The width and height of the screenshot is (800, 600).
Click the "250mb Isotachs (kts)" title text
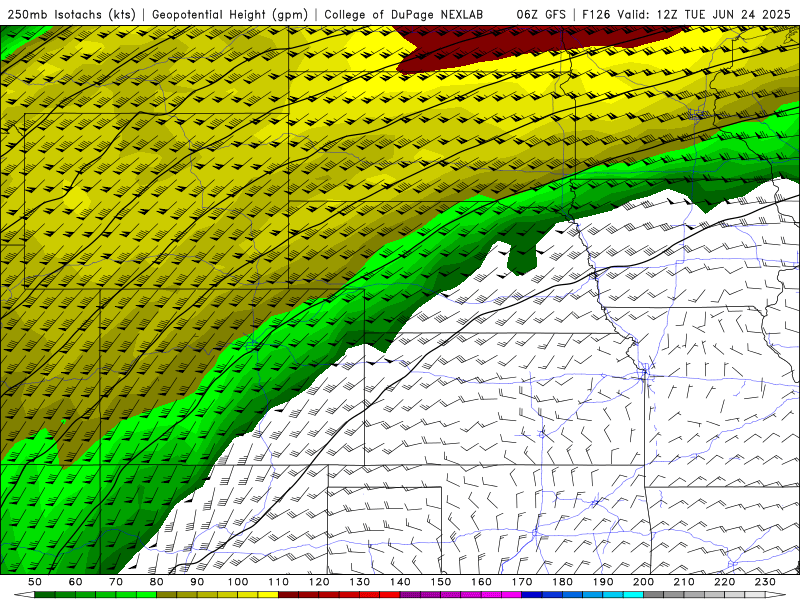click(71, 14)
